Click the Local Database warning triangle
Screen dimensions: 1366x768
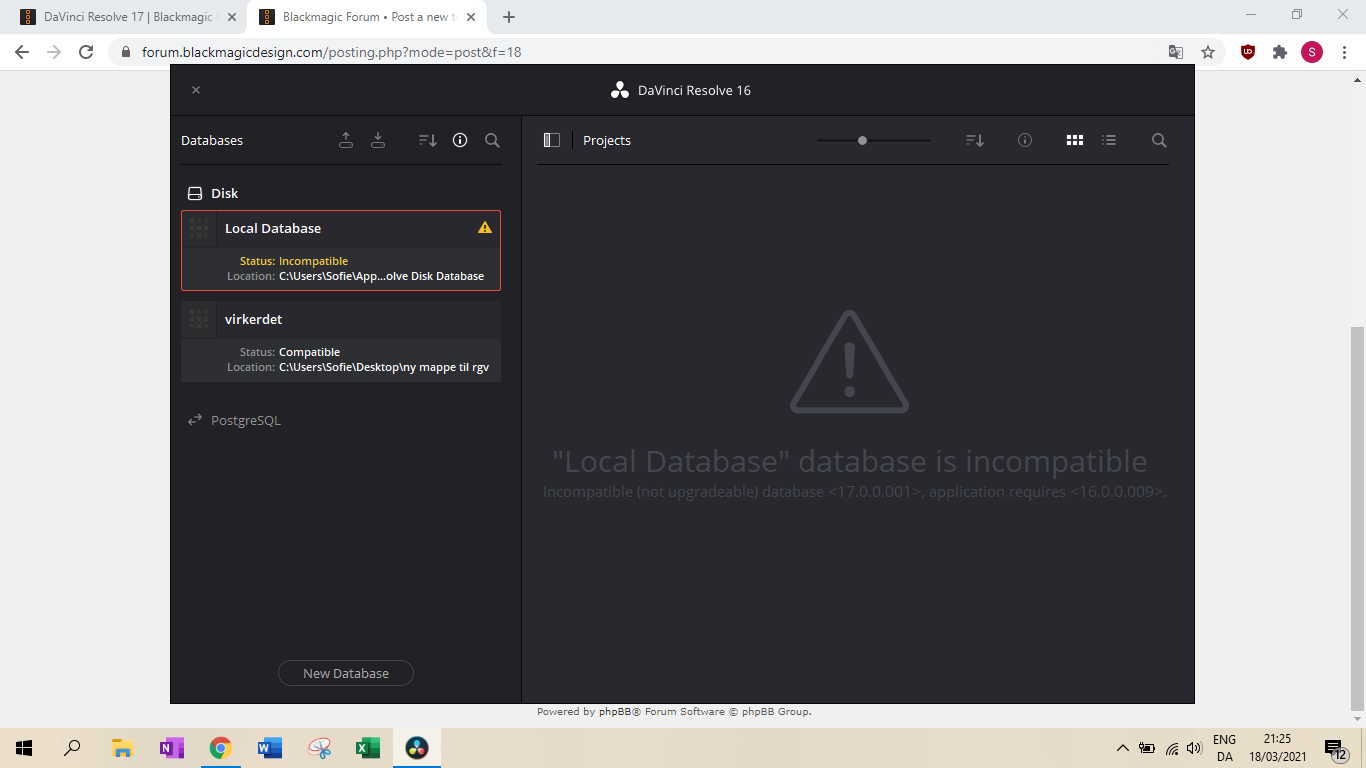point(485,227)
